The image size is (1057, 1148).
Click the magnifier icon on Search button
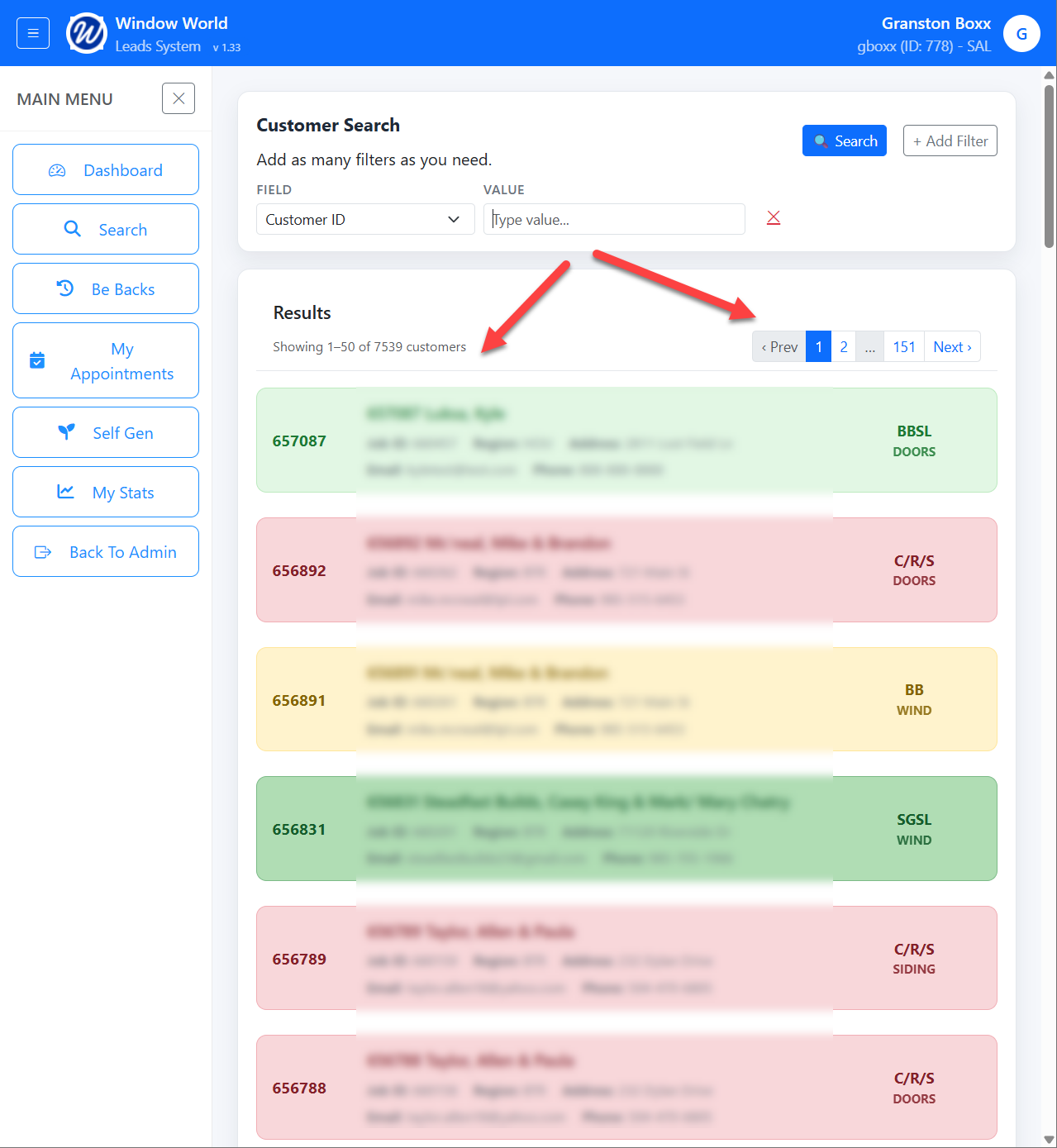pyautogui.click(x=821, y=141)
